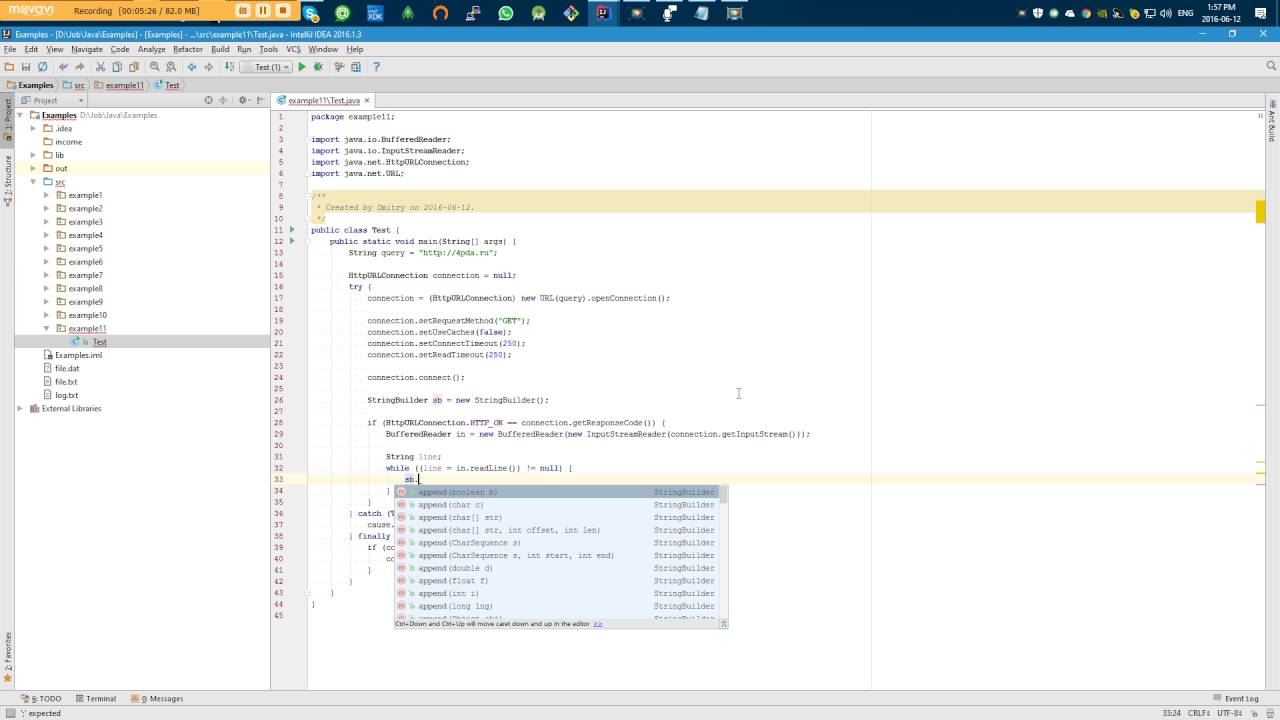Collapse the Examples root project node
1280x720 pixels.
[x=20, y=115]
